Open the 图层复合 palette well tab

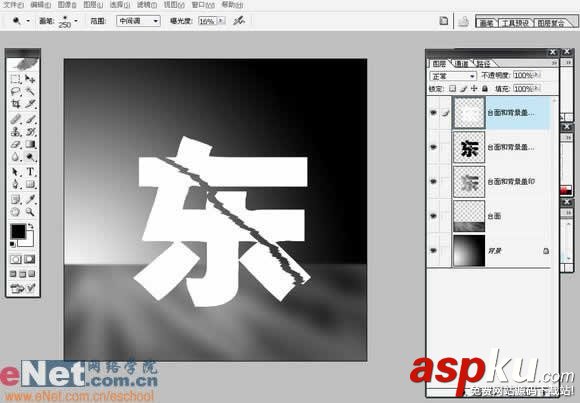tap(551, 23)
